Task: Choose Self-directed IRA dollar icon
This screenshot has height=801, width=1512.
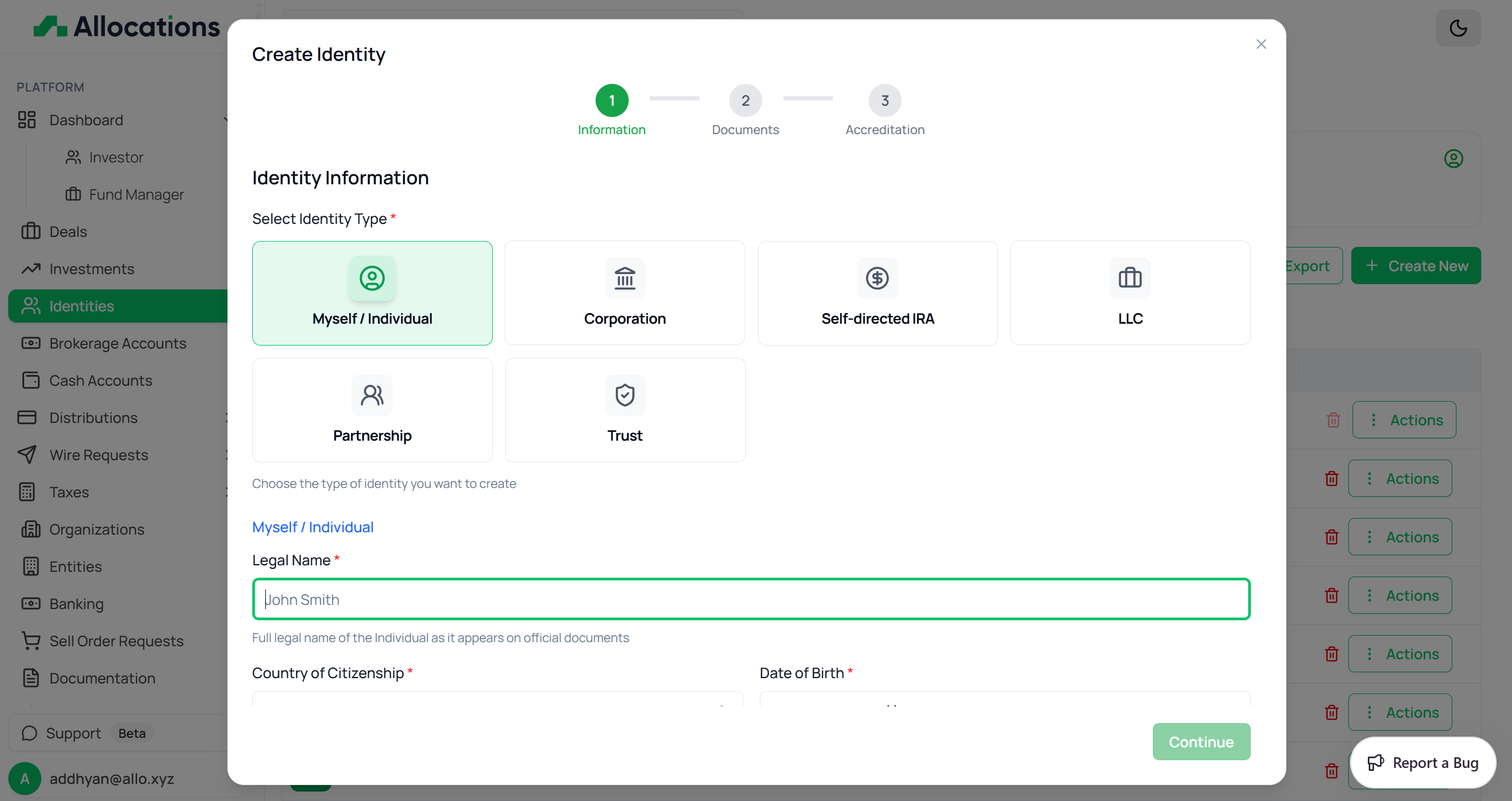Action: point(877,278)
